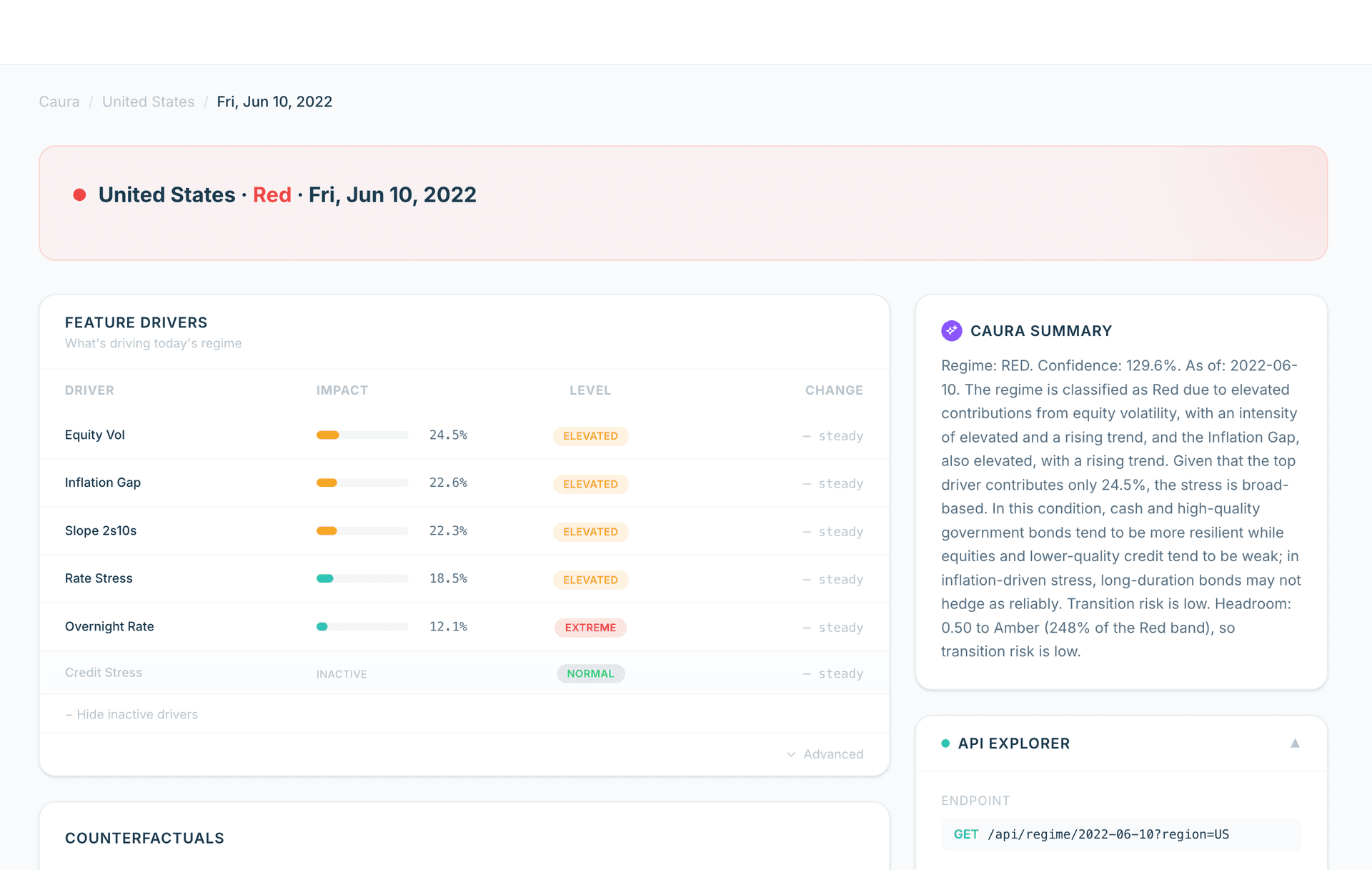Click the IMPACT column header
1372x870 pixels.
pyautogui.click(x=342, y=390)
